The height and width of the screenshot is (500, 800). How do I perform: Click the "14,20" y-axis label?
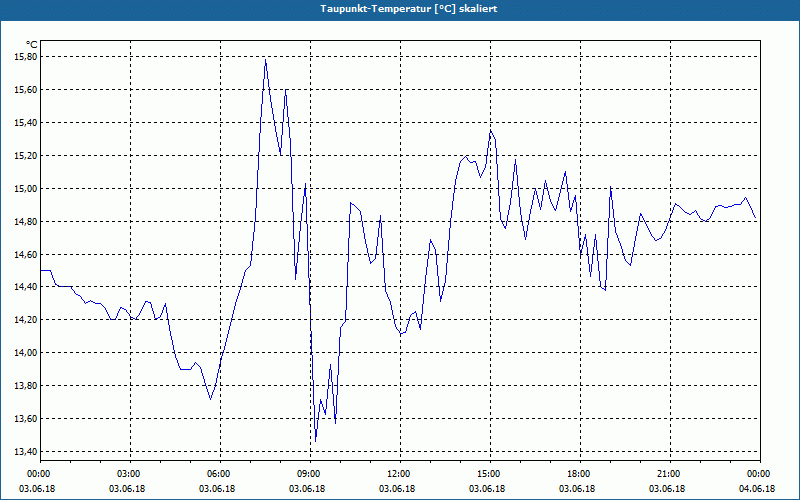(26, 320)
